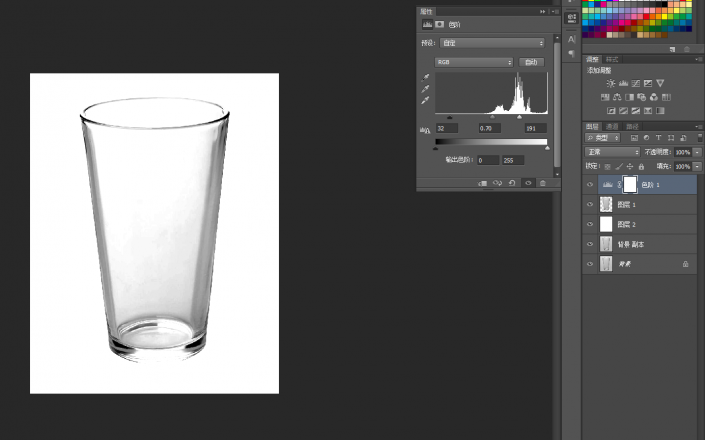The height and width of the screenshot is (440, 705).
Task: Delete the adjustment layer via Properties trash icon
Action: [543, 183]
